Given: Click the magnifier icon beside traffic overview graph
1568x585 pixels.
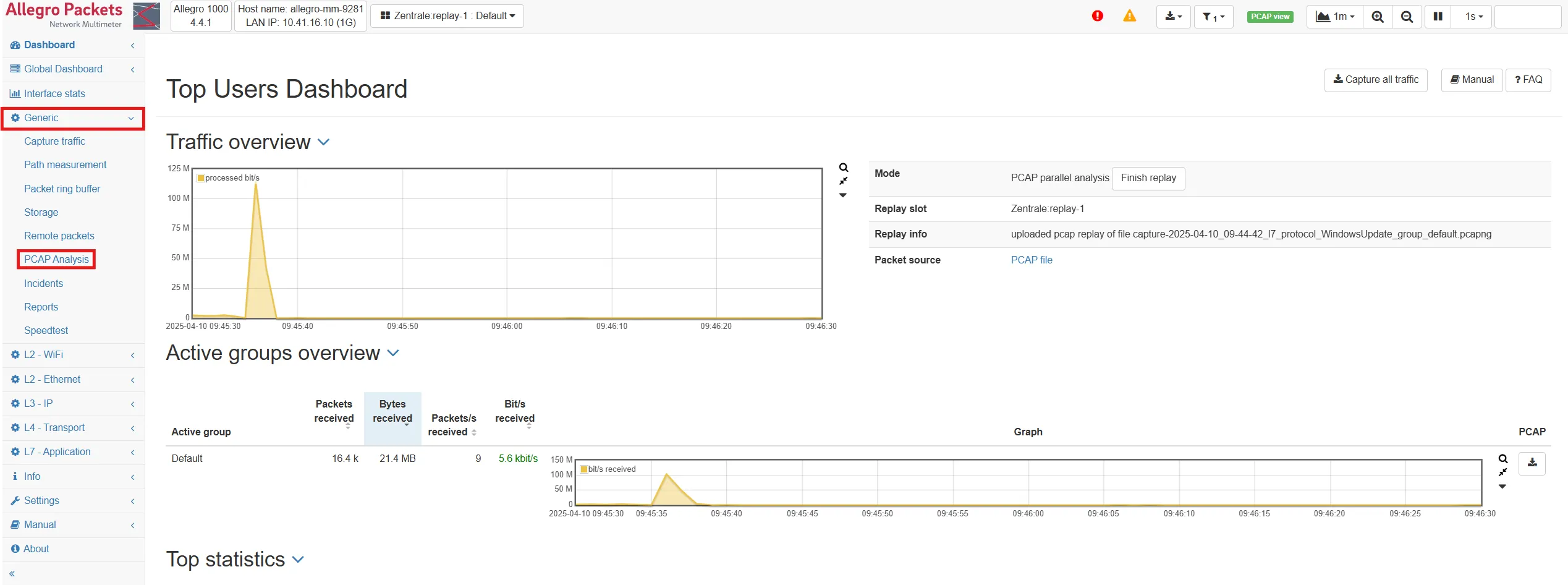Looking at the screenshot, I should [x=844, y=168].
